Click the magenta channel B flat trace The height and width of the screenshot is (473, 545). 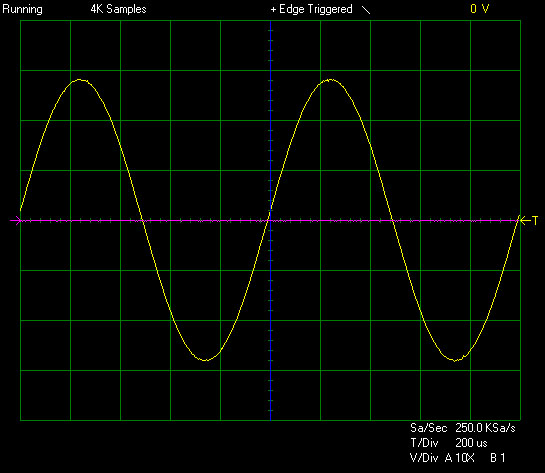[209, 220]
